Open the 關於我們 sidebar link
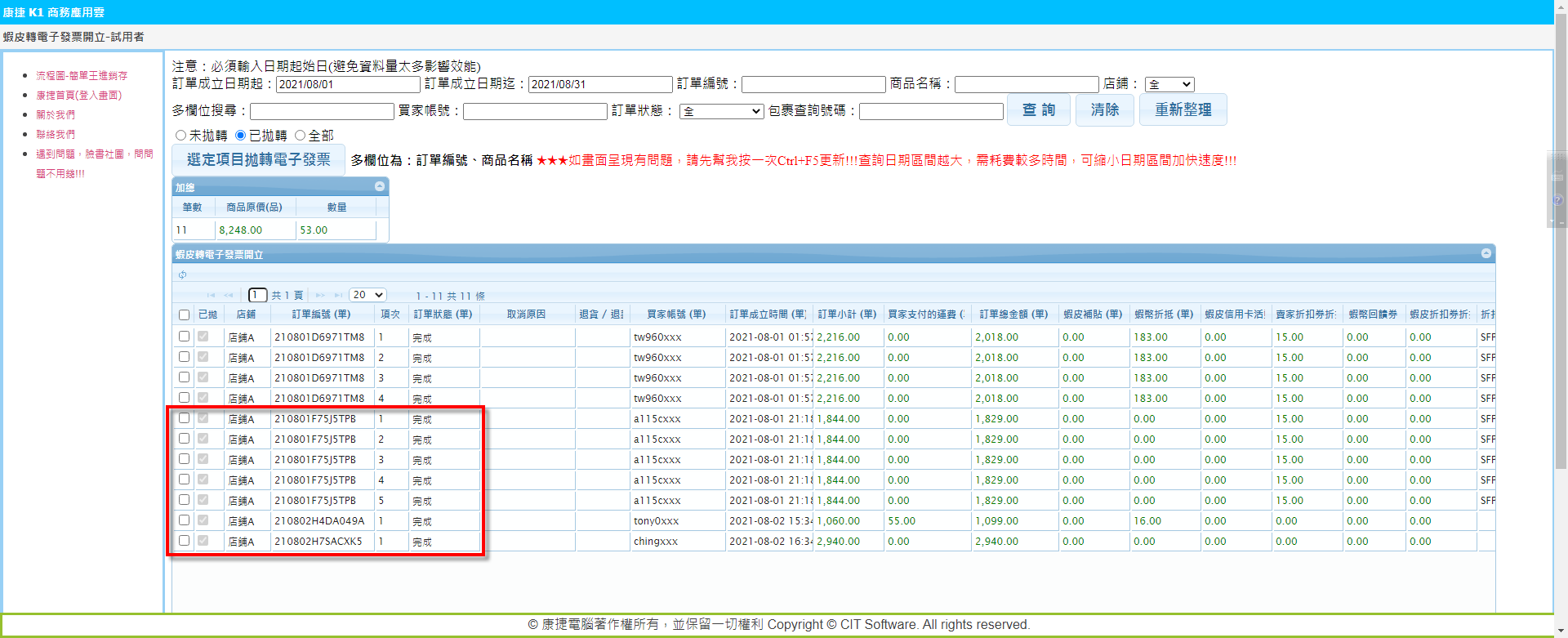The image size is (1568, 638). click(56, 114)
